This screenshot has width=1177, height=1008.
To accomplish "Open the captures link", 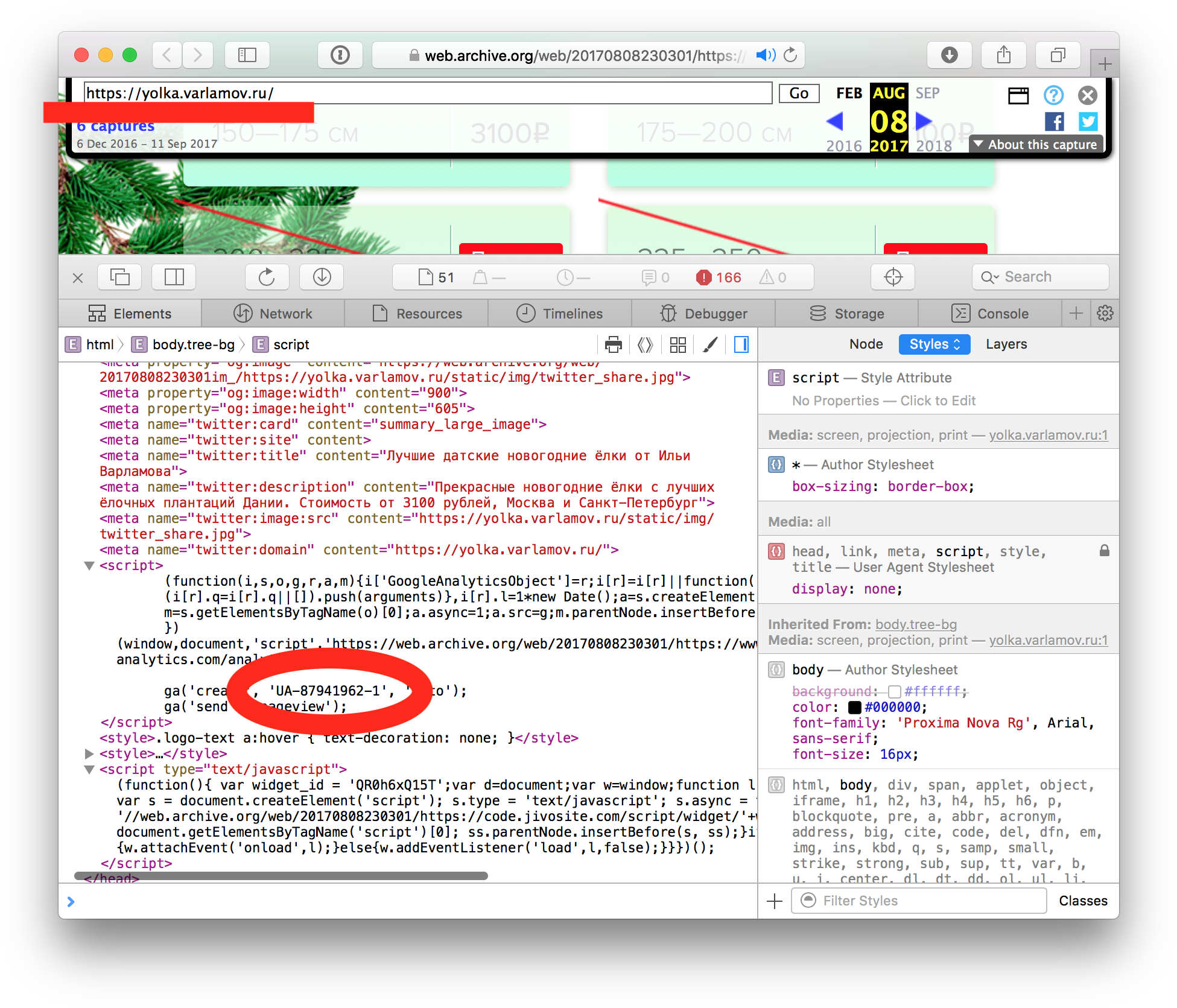I will (x=116, y=126).
